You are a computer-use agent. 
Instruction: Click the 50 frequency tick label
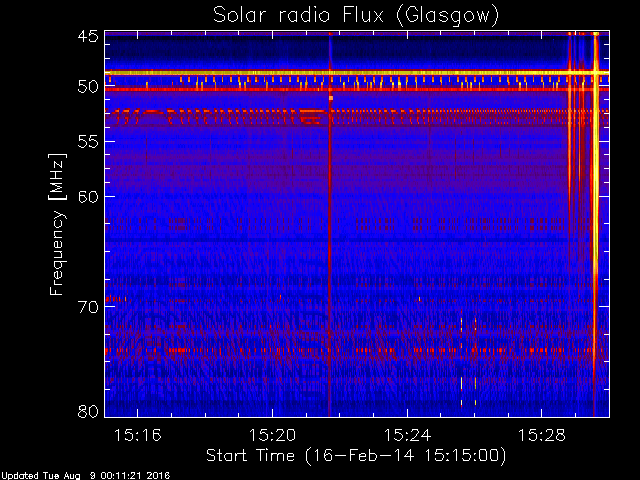[88, 87]
